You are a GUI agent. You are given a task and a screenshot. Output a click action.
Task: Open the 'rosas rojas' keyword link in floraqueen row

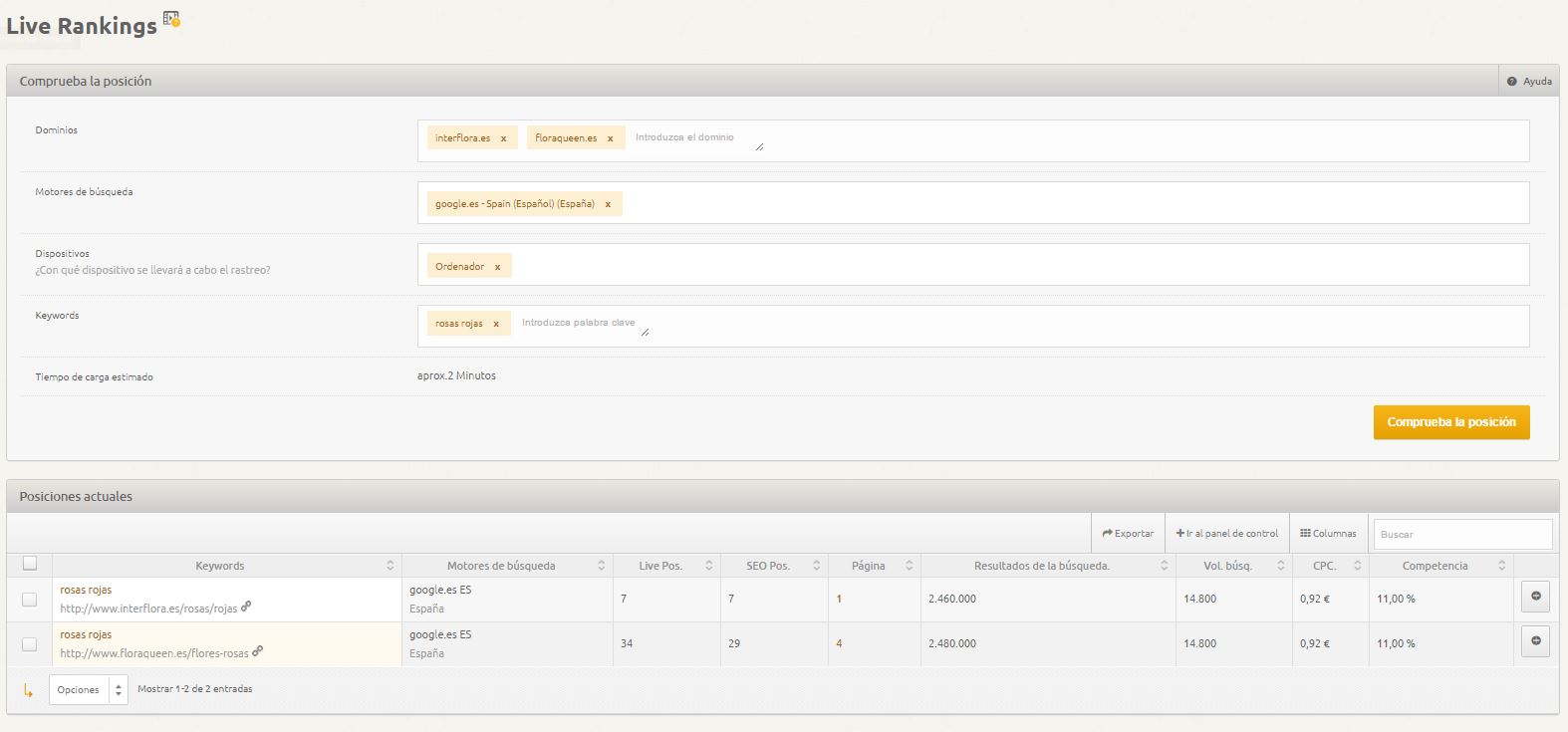86,634
